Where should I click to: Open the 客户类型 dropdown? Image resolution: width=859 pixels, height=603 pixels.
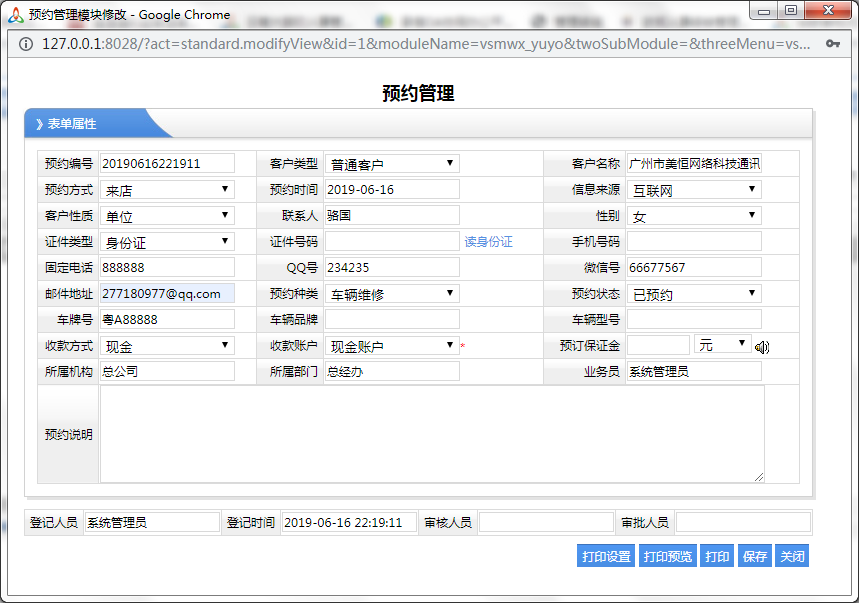(x=392, y=164)
